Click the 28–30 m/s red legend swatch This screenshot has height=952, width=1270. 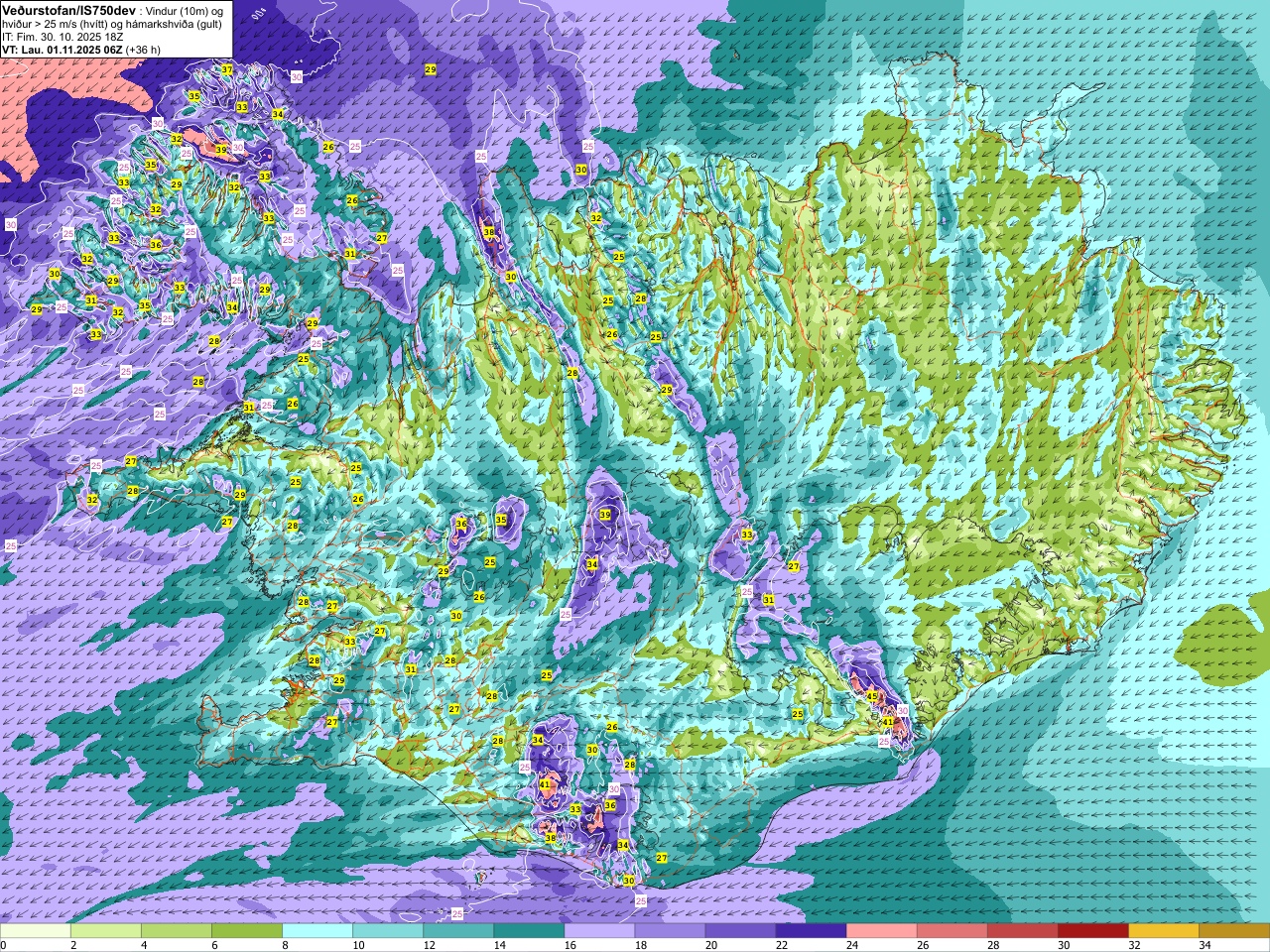pos(1022,931)
